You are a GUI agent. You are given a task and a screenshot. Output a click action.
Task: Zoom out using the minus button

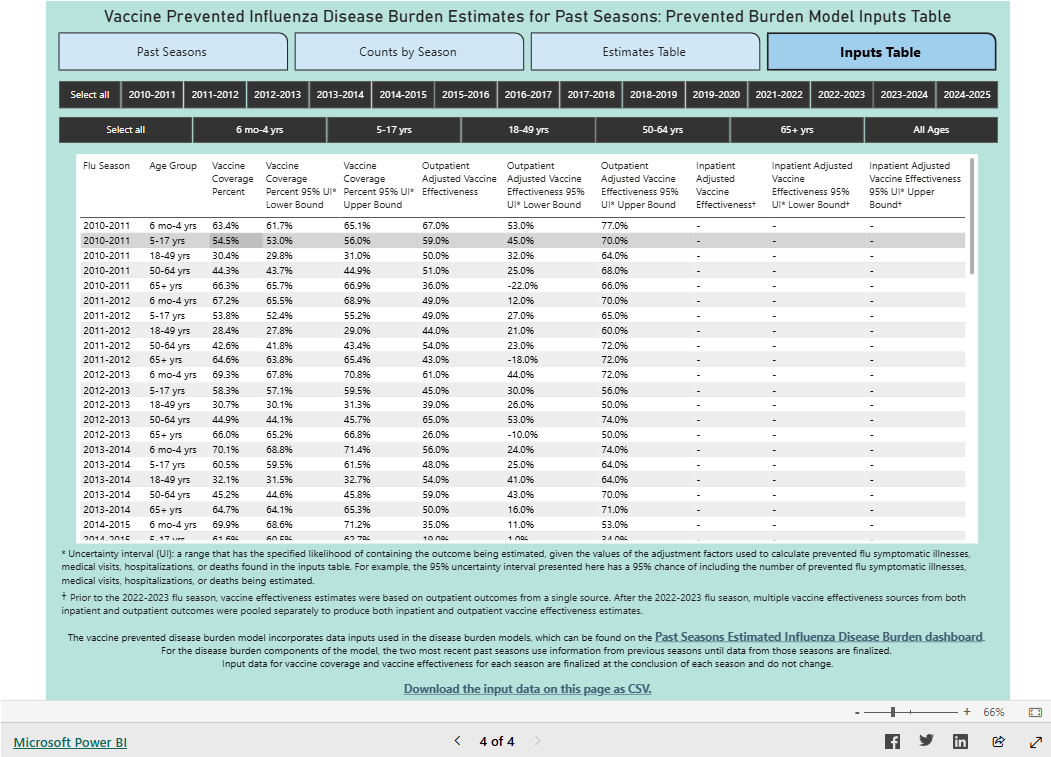click(857, 712)
